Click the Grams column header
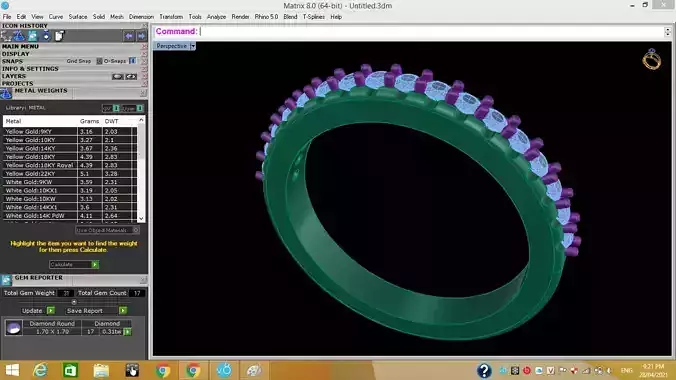Image resolution: width=676 pixels, height=380 pixels. tap(89, 121)
